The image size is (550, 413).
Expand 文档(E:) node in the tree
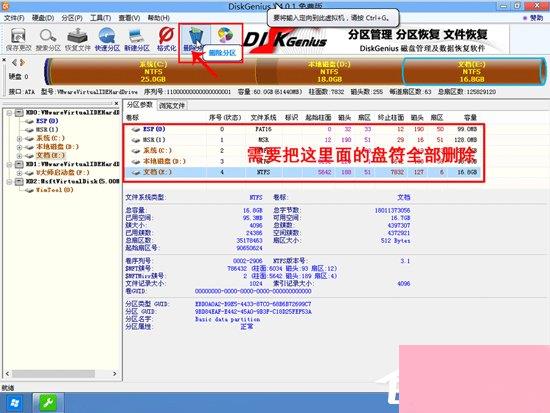click(19, 155)
